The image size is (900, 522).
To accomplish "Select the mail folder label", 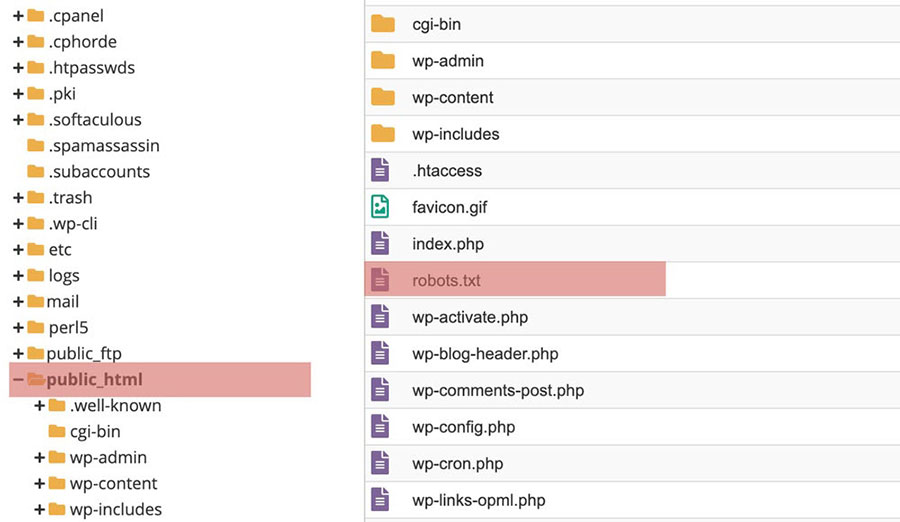I will click(x=63, y=301).
